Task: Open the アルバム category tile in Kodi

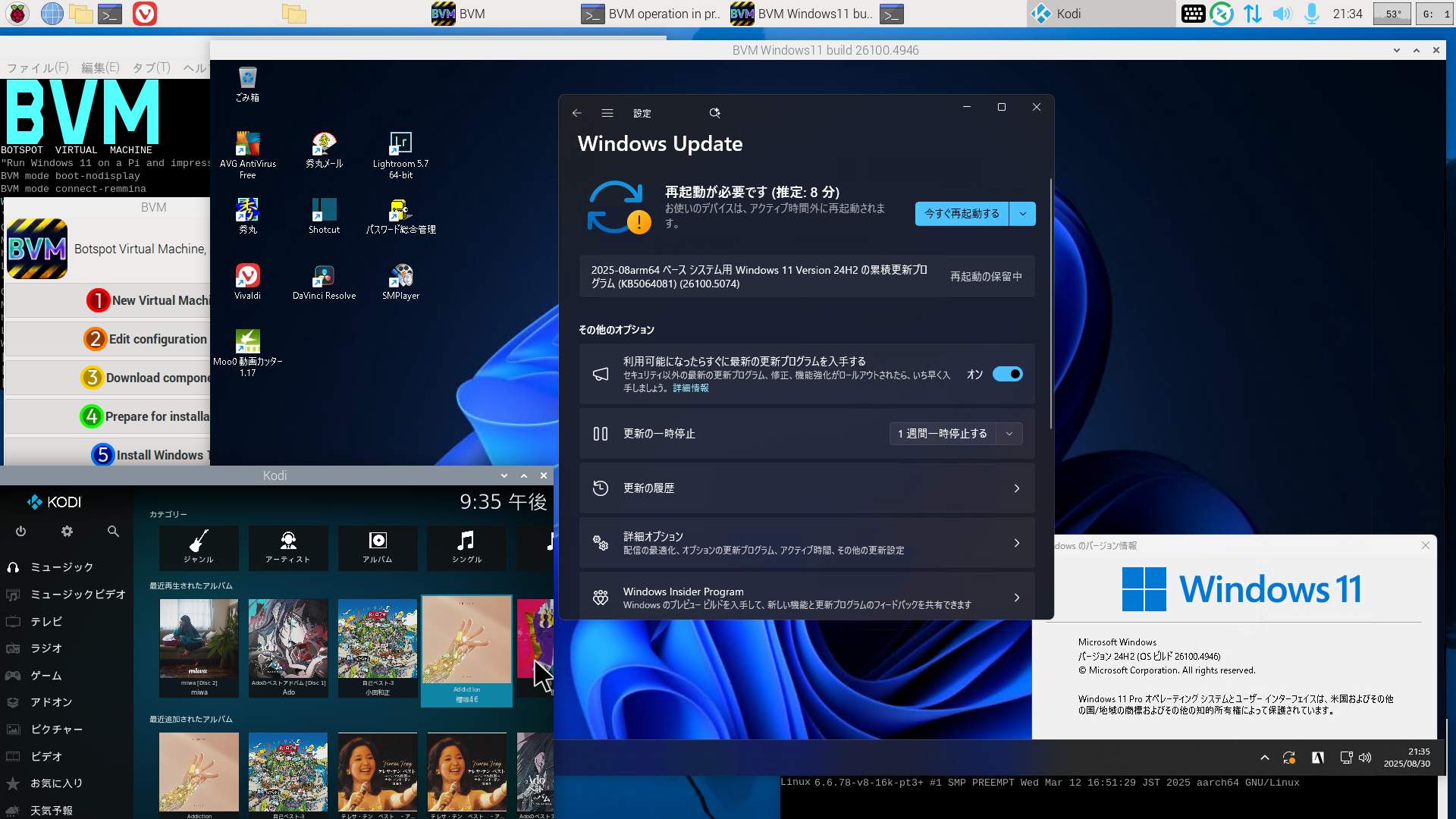Action: pos(378,548)
